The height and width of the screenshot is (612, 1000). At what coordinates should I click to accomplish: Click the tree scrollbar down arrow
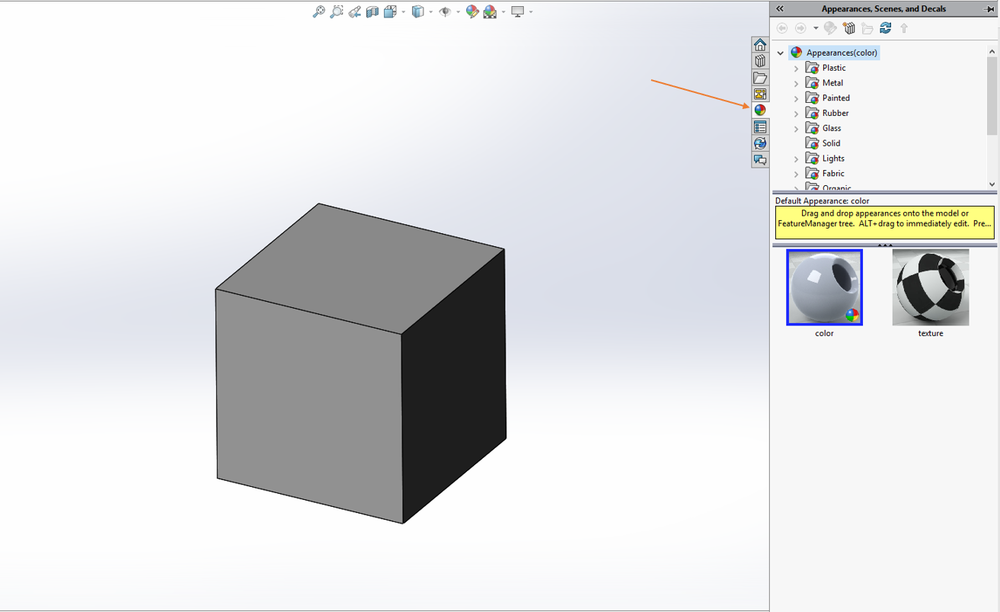click(992, 184)
